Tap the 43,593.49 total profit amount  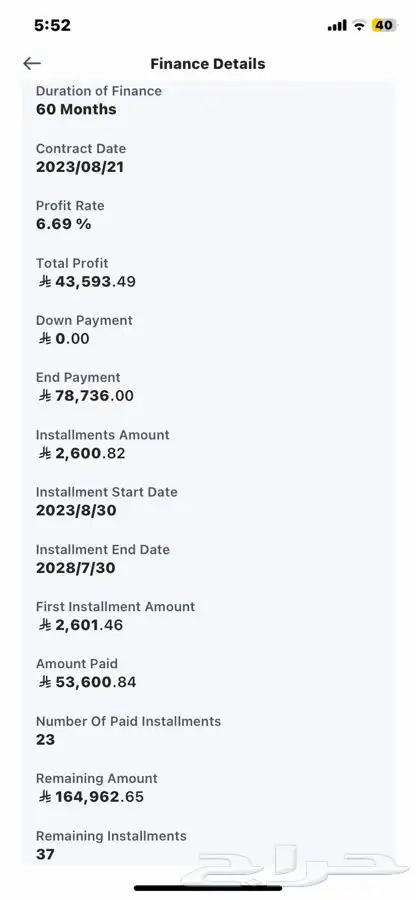pyautogui.click(x=95, y=282)
